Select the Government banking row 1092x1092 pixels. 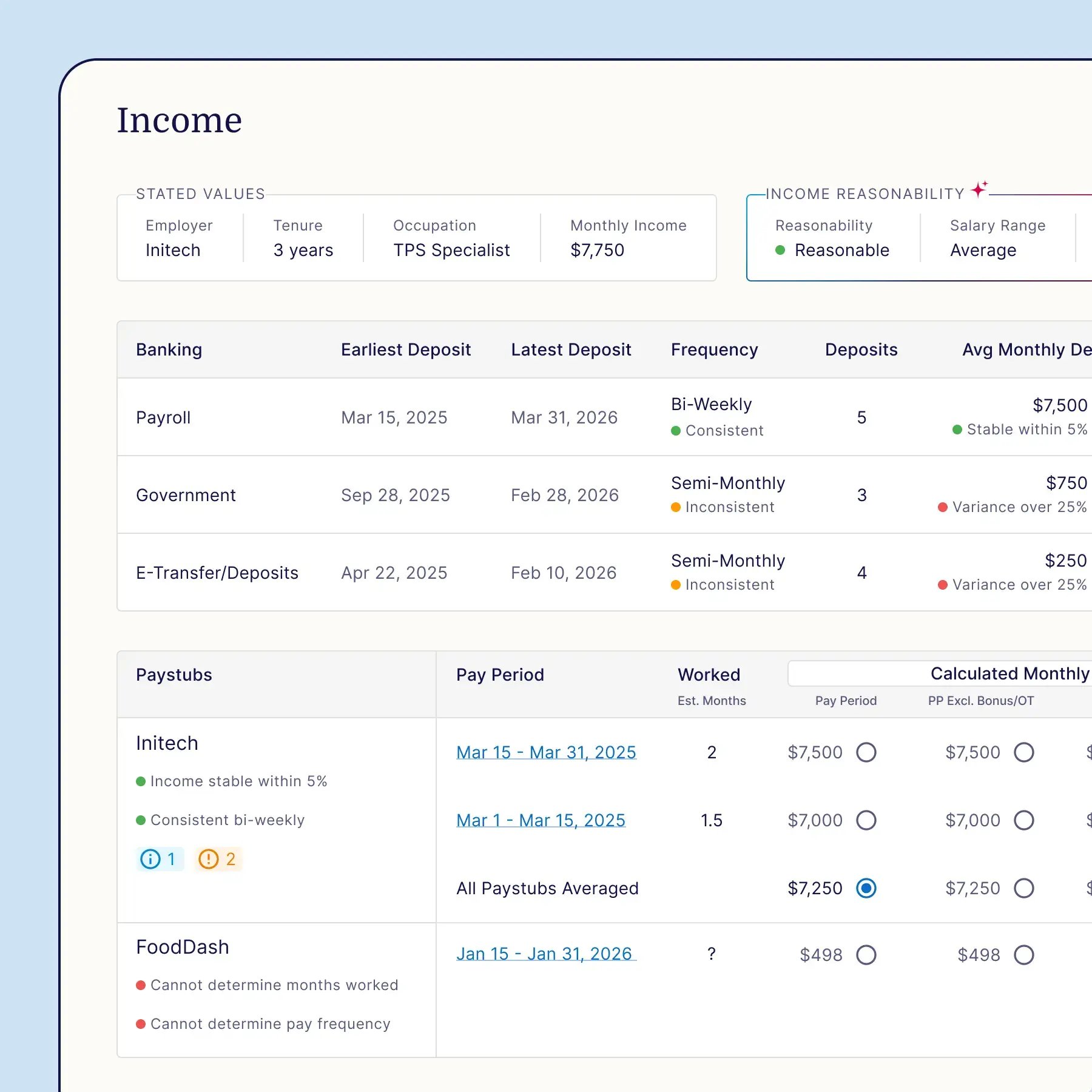tap(186, 495)
